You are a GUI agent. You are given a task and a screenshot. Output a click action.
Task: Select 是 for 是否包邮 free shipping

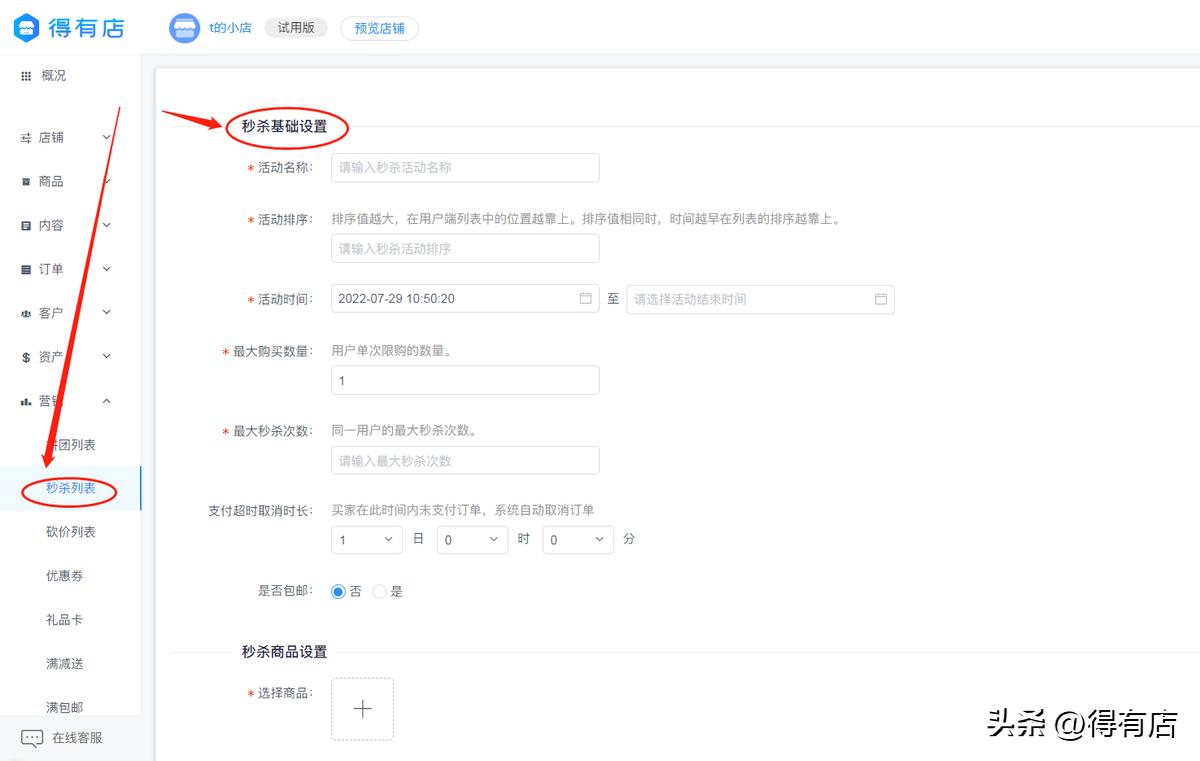pos(380,591)
